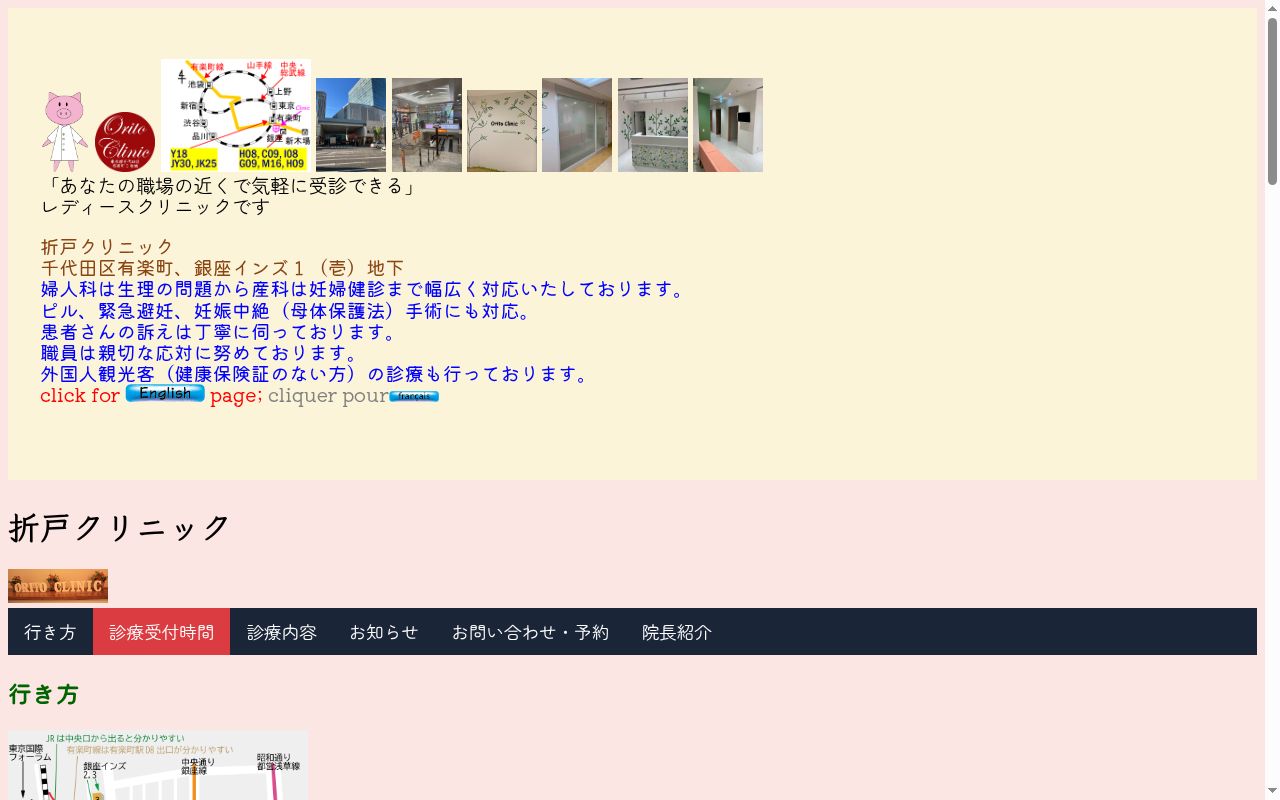Image resolution: width=1280 pixels, height=800 pixels.
Task: Open the 院長紹介 navigation tab
Action: click(677, 632)
